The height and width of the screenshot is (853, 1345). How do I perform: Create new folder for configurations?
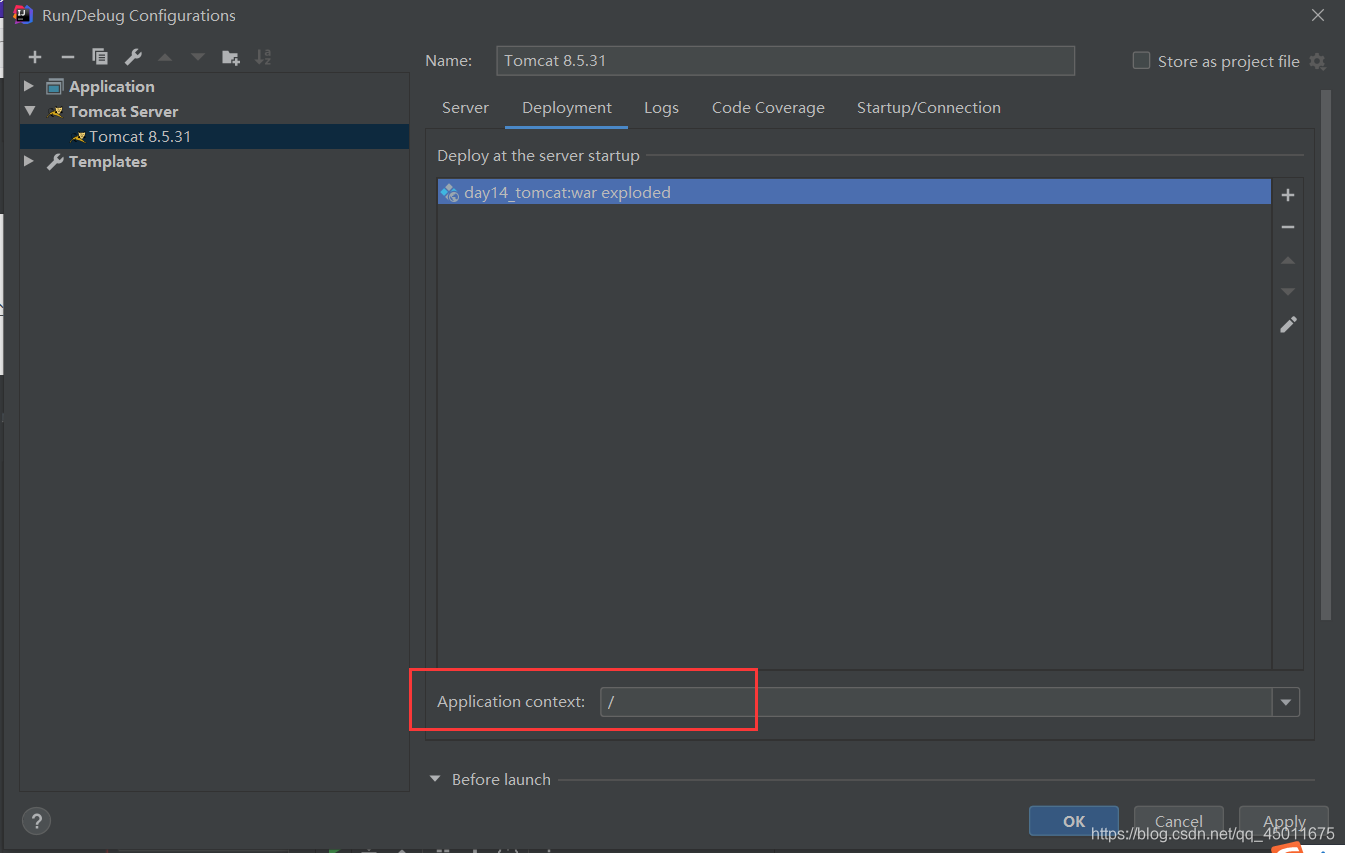tap(231, 57)
